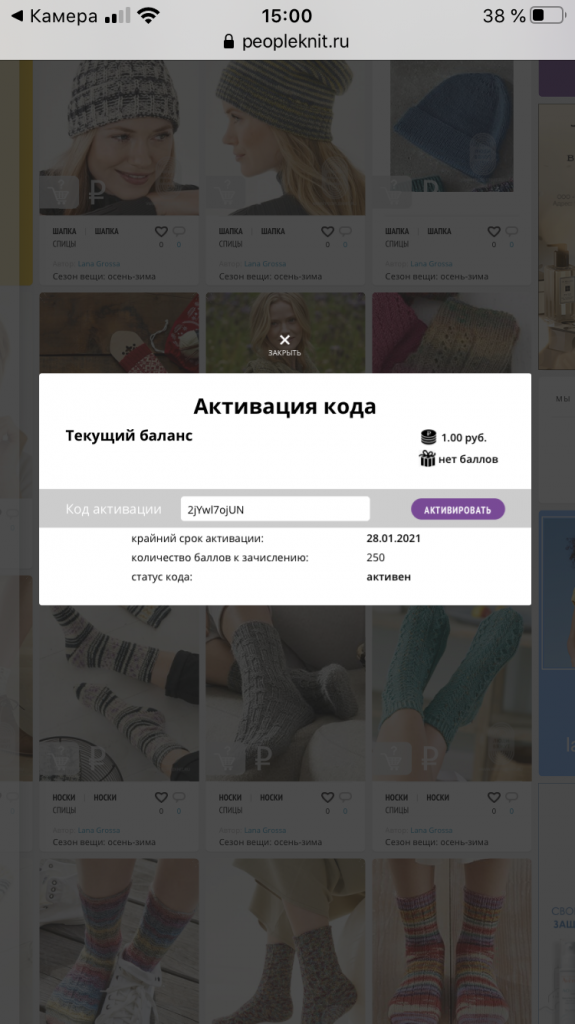
Task: Open comments on the first hat pattern
Action: 179,231
